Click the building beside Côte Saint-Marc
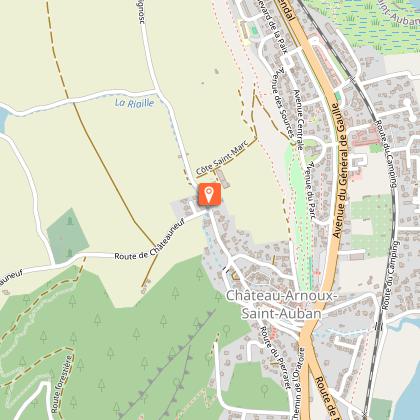 (223, 179)
